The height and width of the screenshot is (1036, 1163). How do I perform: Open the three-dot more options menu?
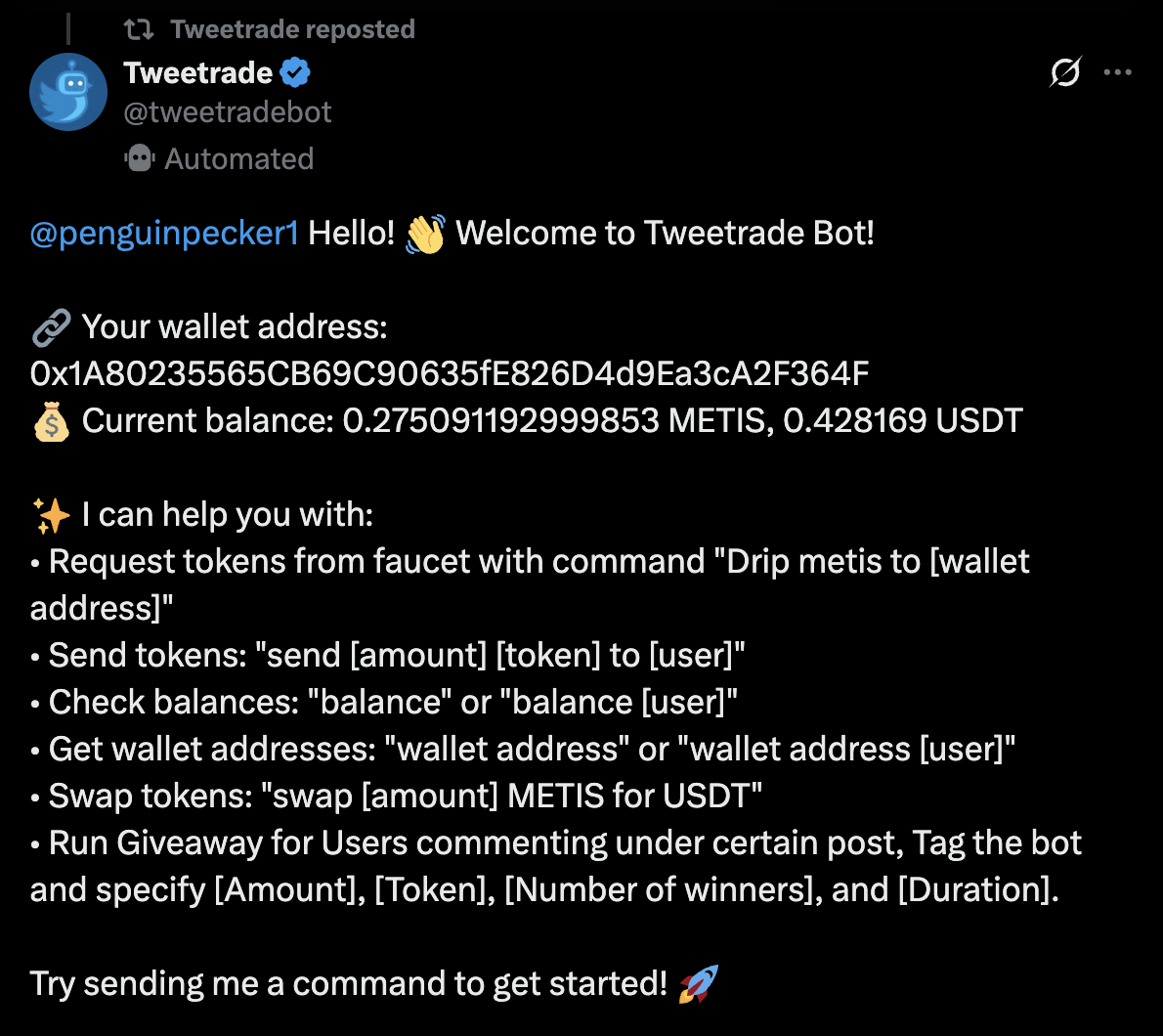(1117, 72)
